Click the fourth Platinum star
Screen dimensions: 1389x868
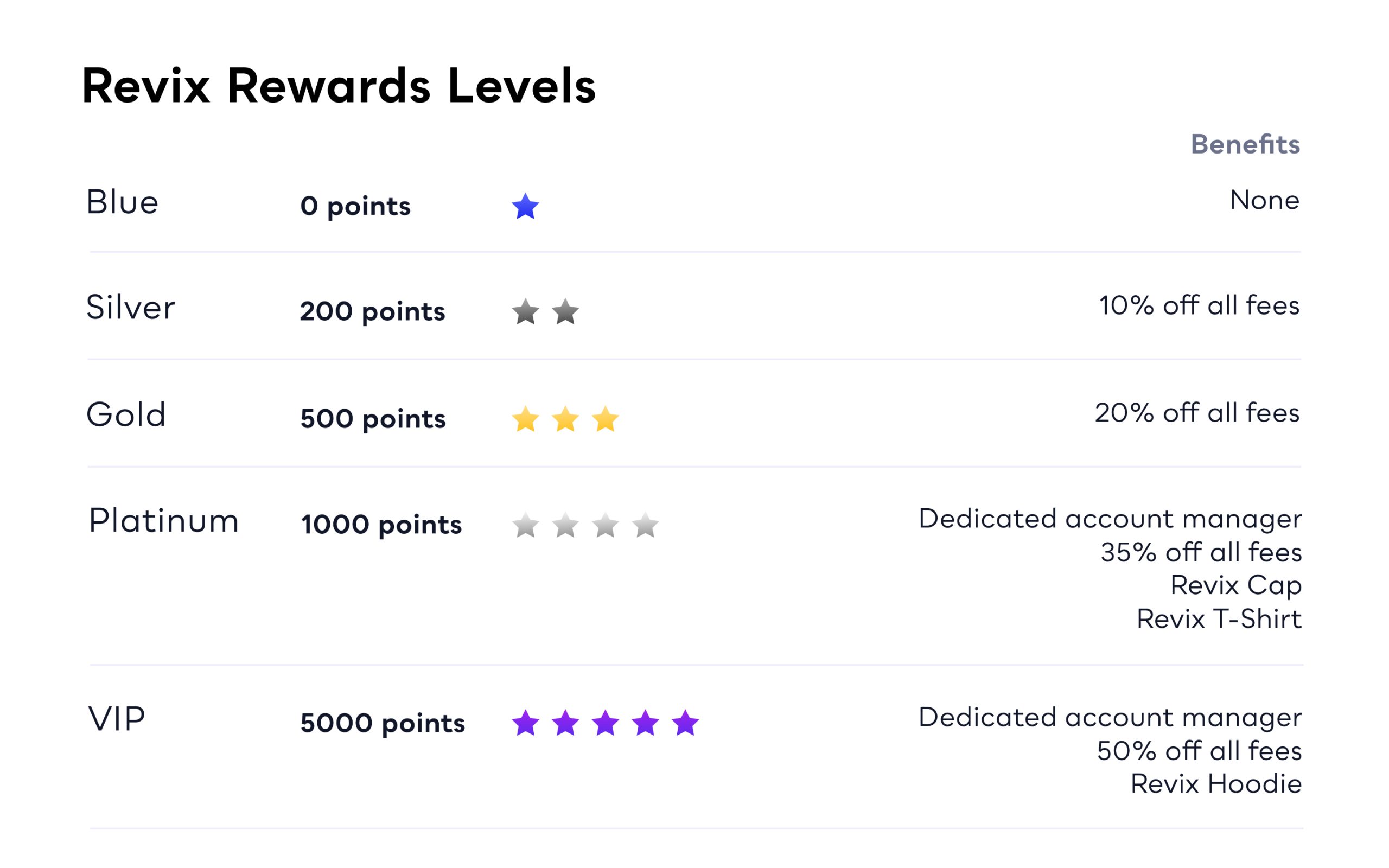pos(646,525)
